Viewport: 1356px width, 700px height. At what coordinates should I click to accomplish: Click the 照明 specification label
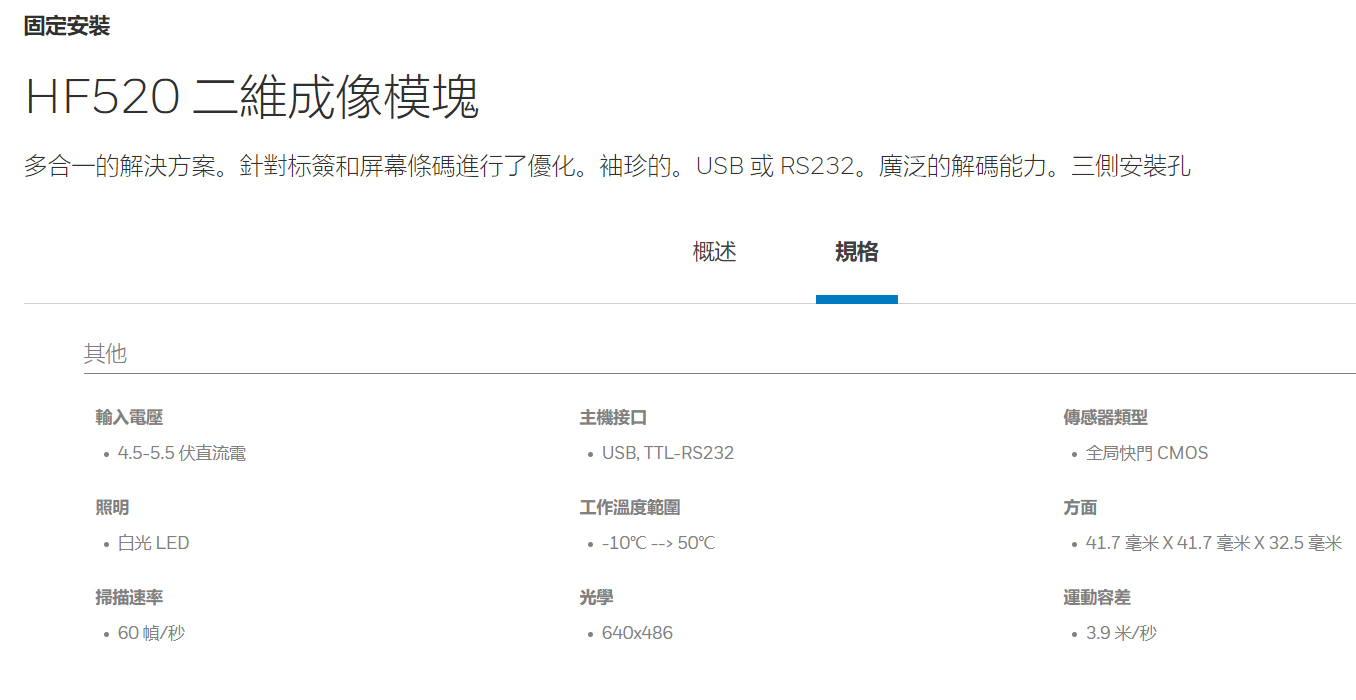(x=112, y=507)
